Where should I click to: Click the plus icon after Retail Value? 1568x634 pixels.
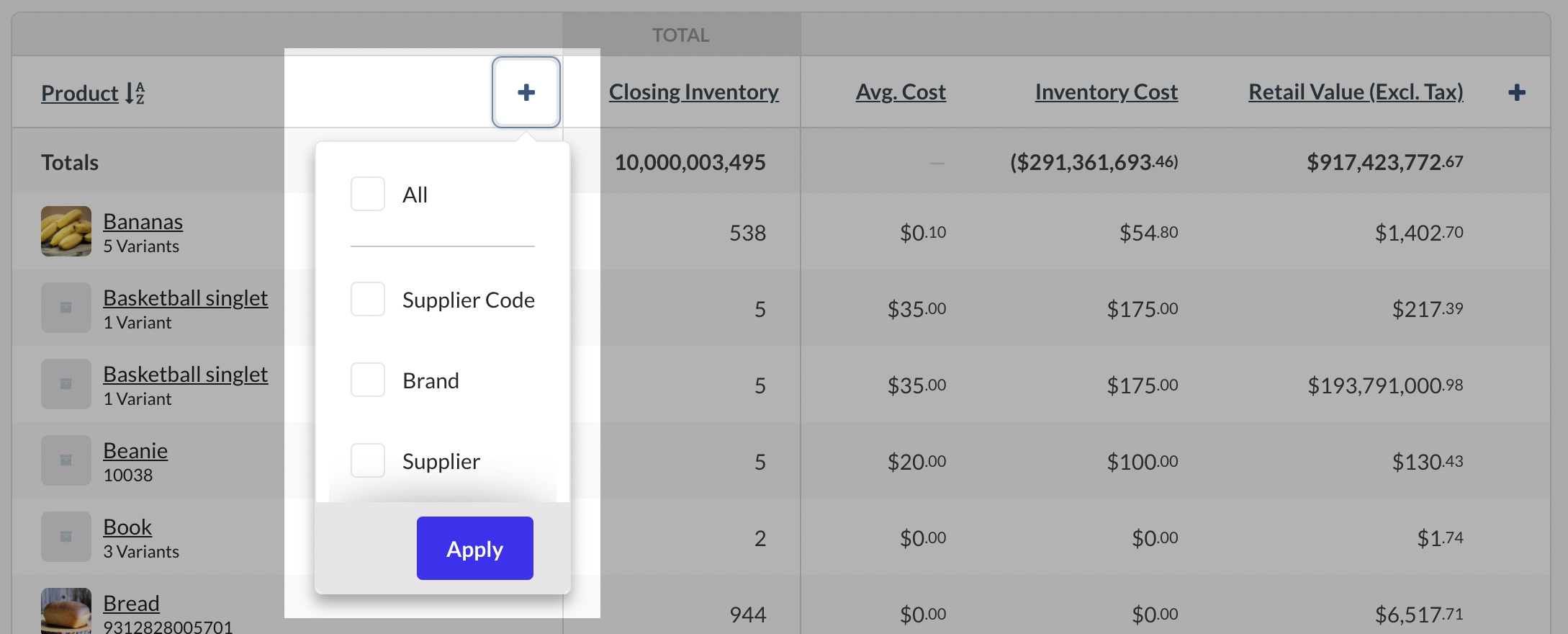coord(1517,92)
